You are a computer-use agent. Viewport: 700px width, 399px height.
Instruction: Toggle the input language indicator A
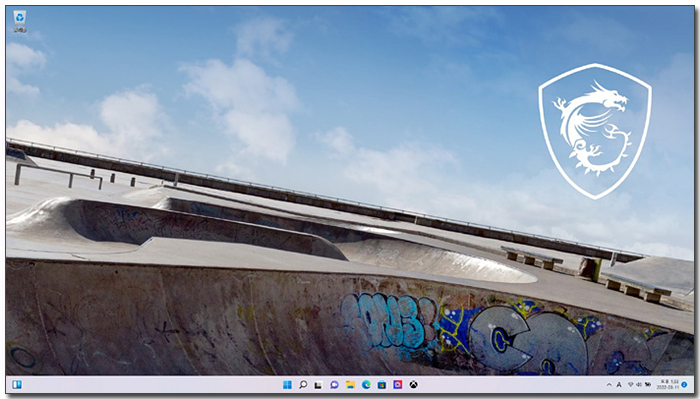coord(619,385)
